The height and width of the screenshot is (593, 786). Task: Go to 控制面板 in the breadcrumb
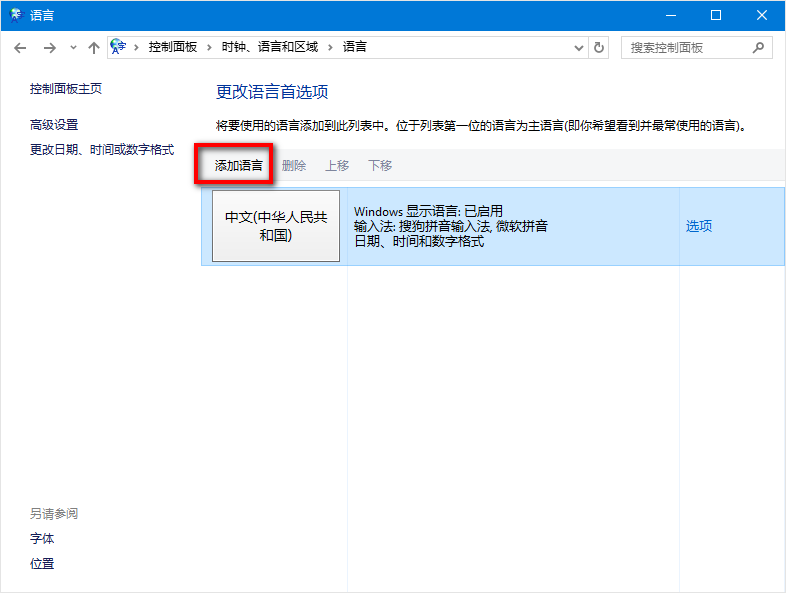click(x=173, y=47)
